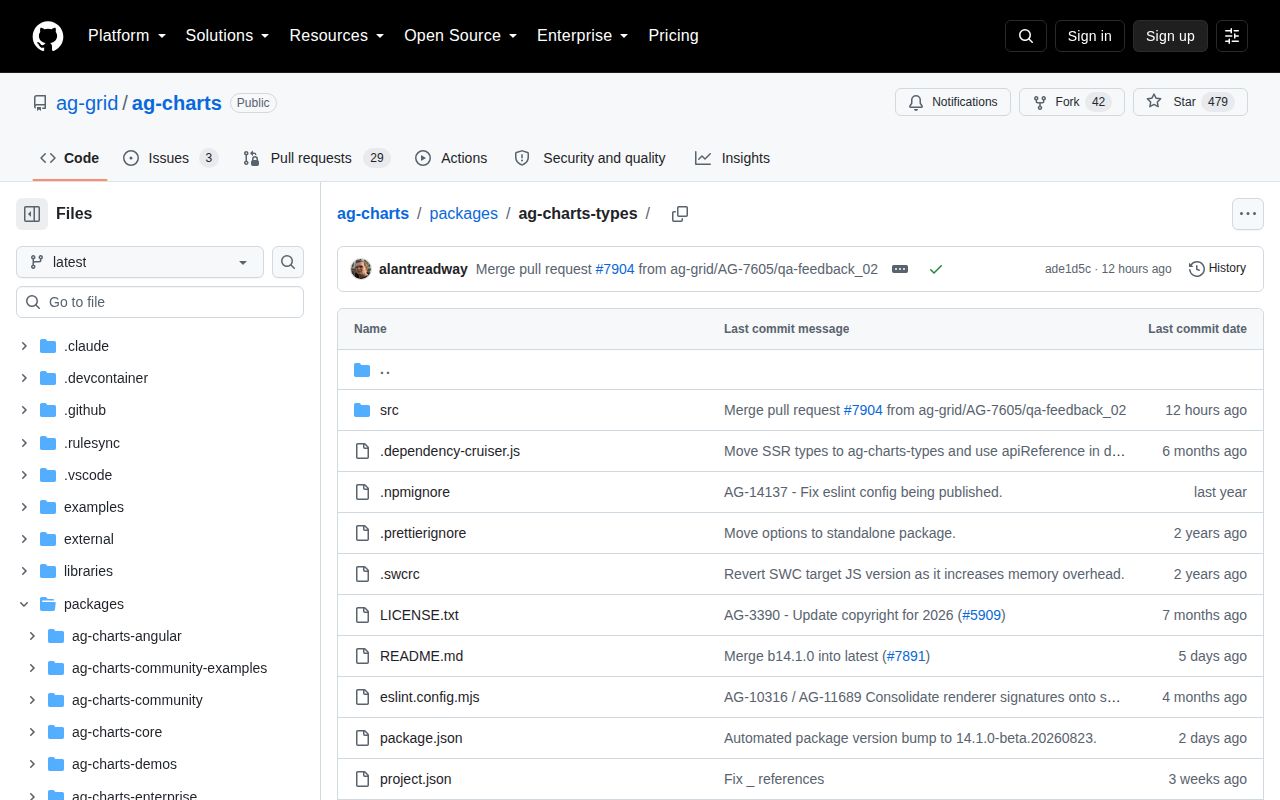Open History for this folder
The image size is (1280, 800).
(x=1217, y=268)
